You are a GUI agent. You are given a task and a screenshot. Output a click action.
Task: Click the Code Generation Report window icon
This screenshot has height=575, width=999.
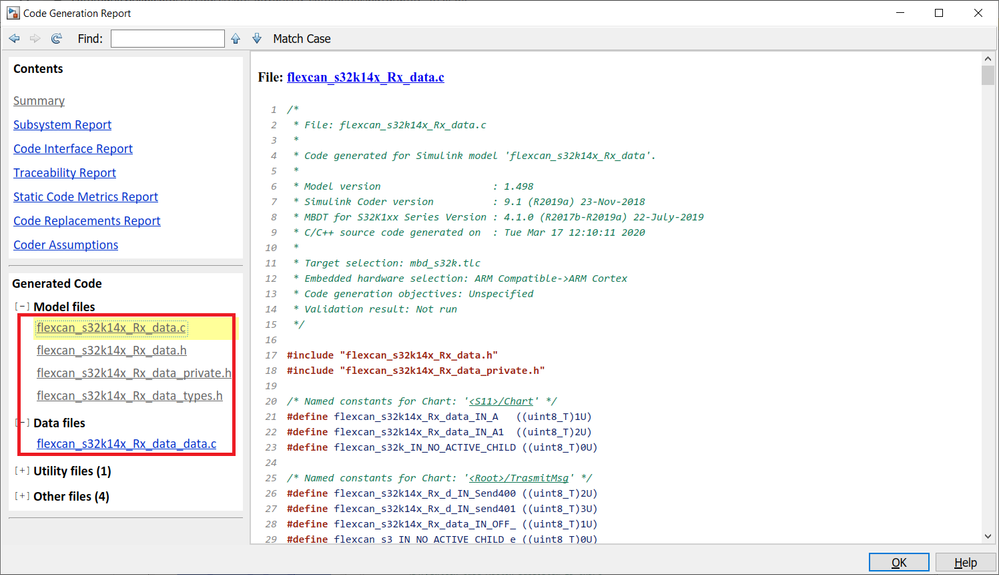13,13
